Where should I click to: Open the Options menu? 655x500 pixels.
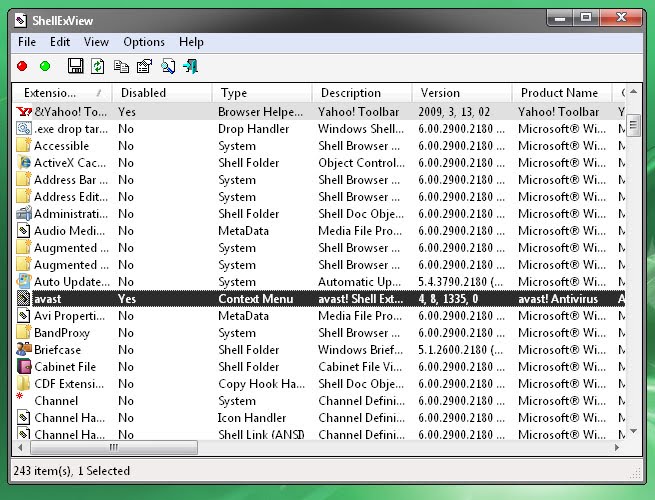point(144,42)
